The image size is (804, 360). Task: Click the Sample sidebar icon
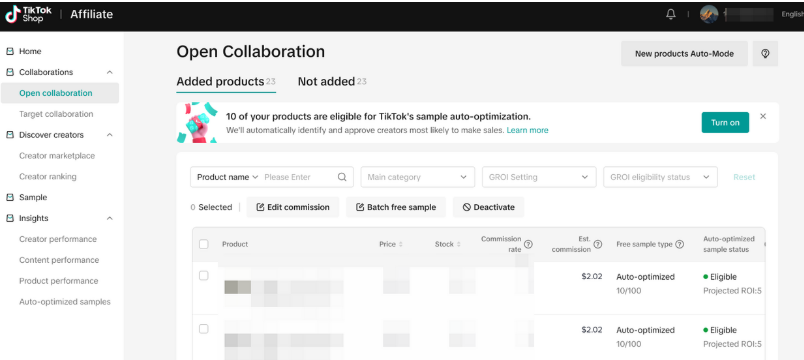[x=9, y=197]
